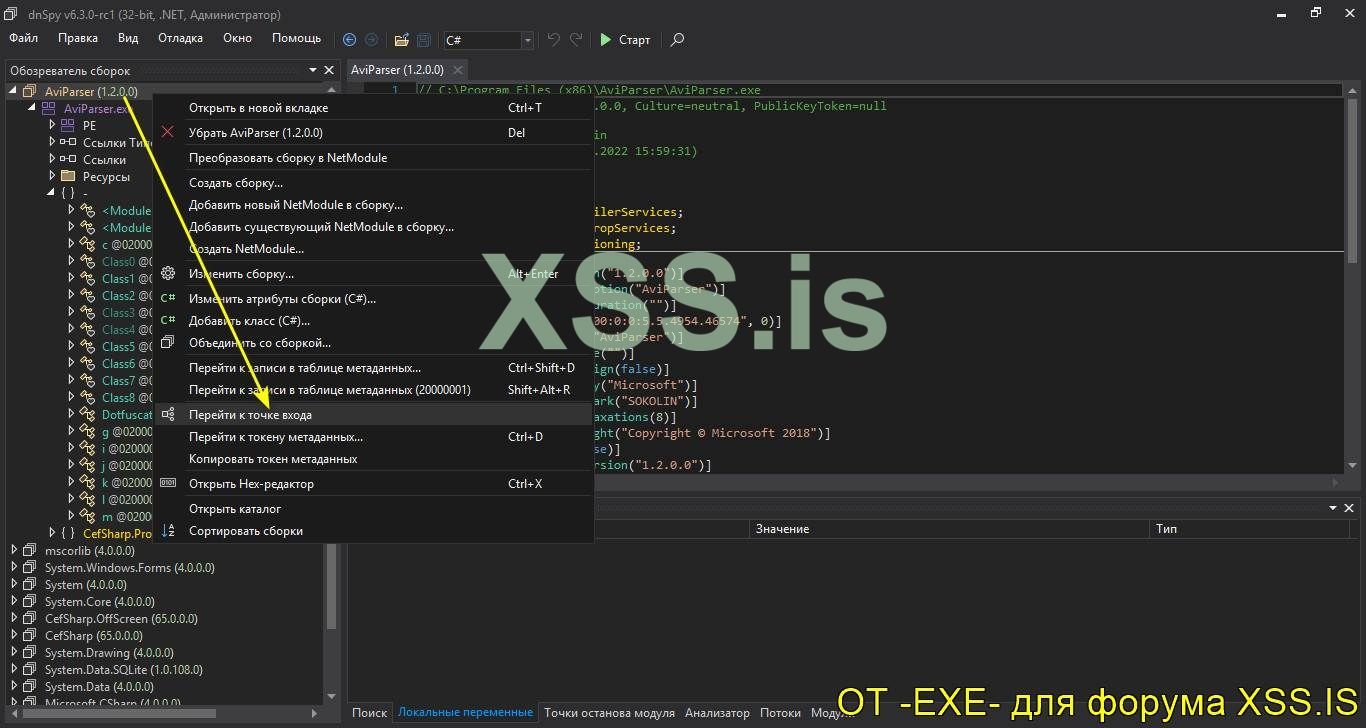Click the icon beside Перейти к точке входа

[x=168, y=414]
